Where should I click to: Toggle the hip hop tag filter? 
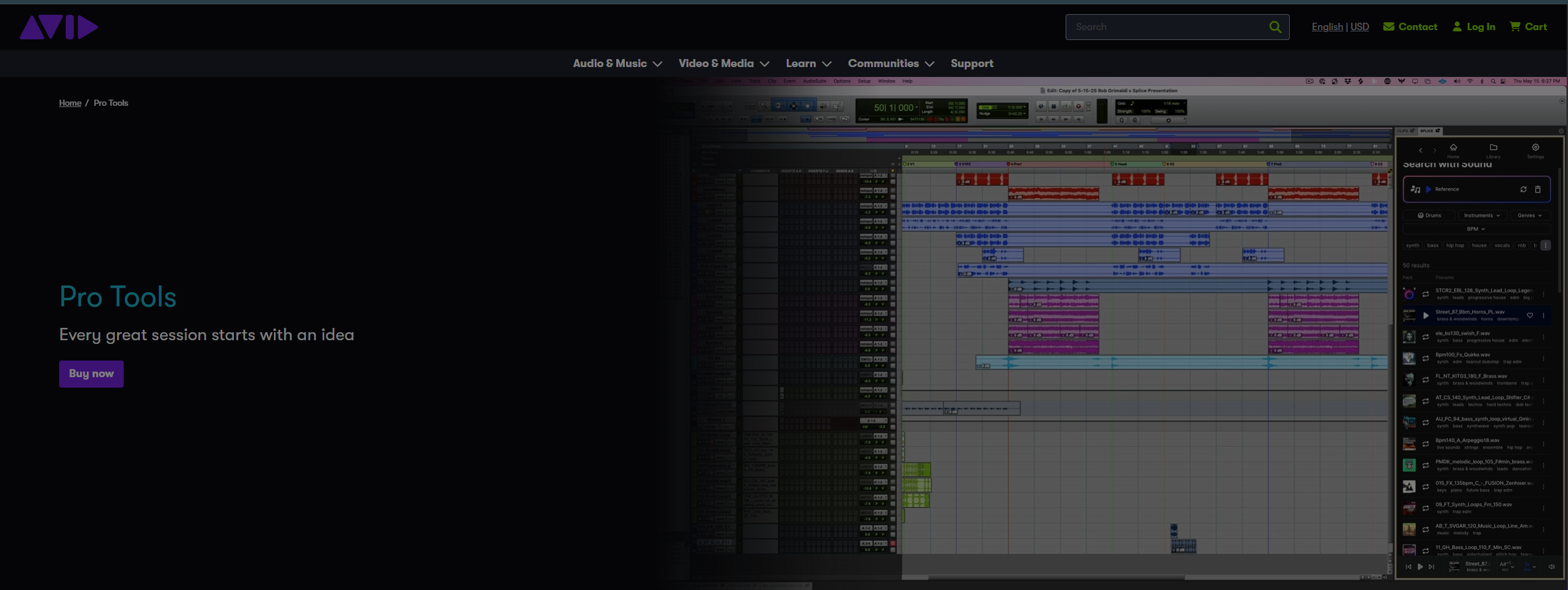pos(1455,245)
